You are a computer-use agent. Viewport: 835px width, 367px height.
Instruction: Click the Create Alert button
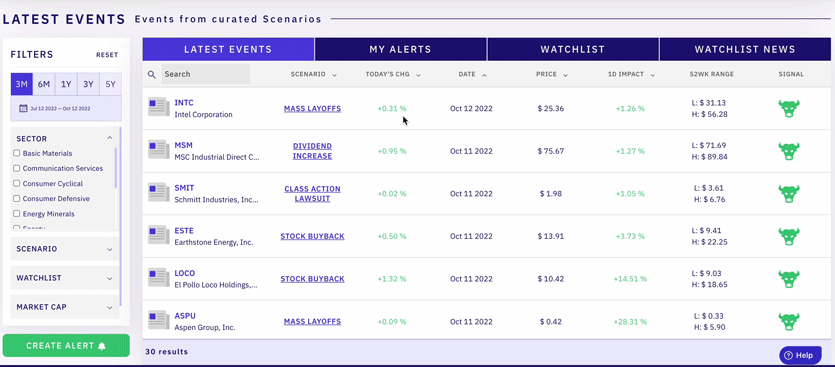click(66, 346)
